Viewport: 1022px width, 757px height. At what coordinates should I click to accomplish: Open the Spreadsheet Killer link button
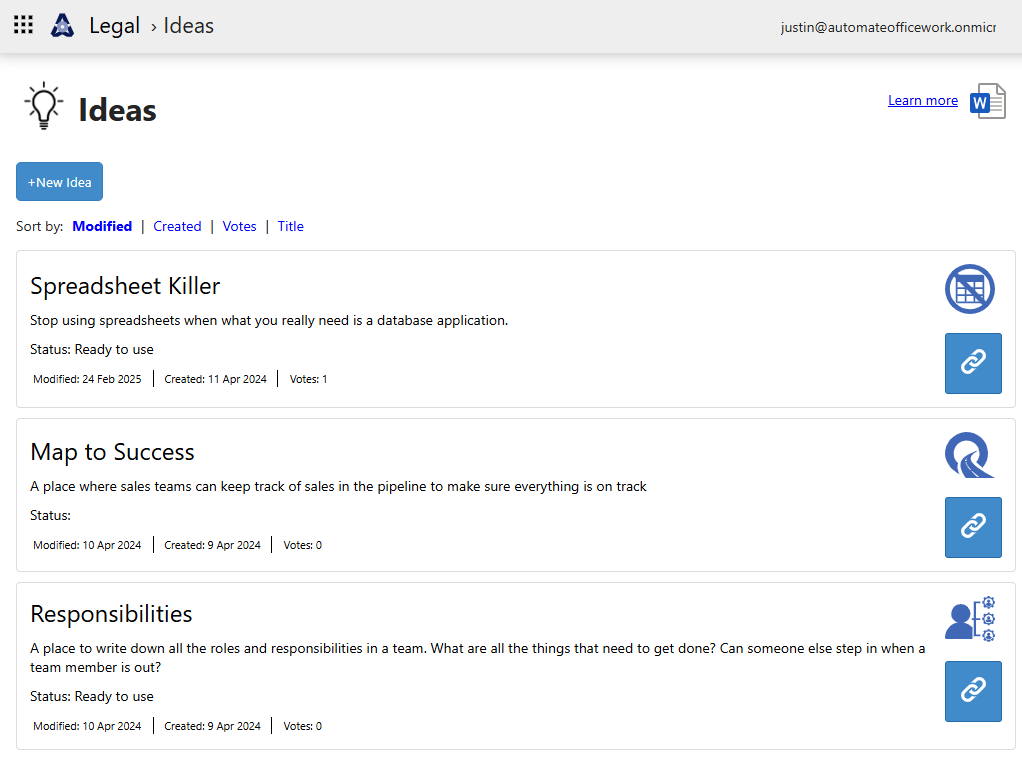click(x=972, y=363)
